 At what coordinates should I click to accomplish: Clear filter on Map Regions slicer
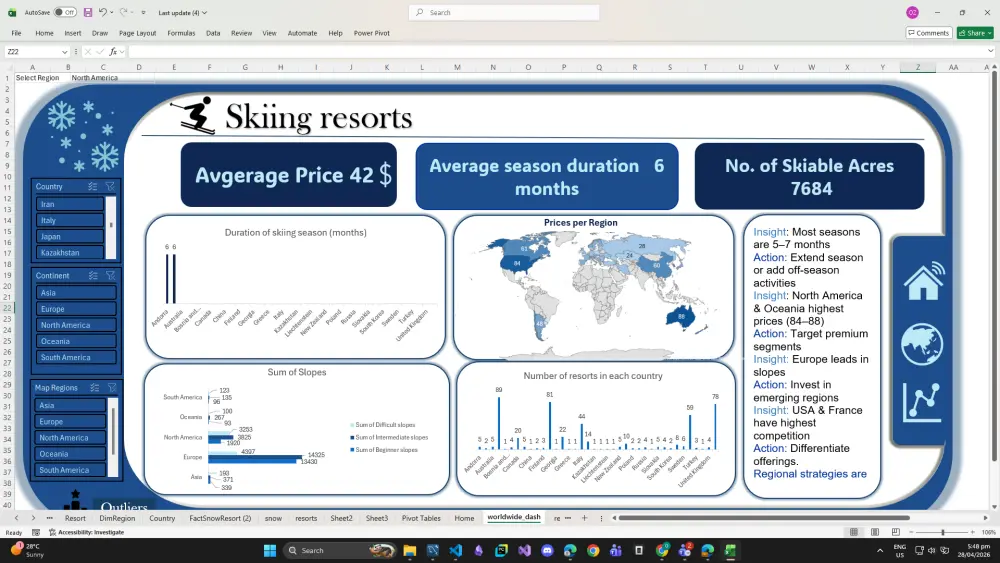click(112, 388)
